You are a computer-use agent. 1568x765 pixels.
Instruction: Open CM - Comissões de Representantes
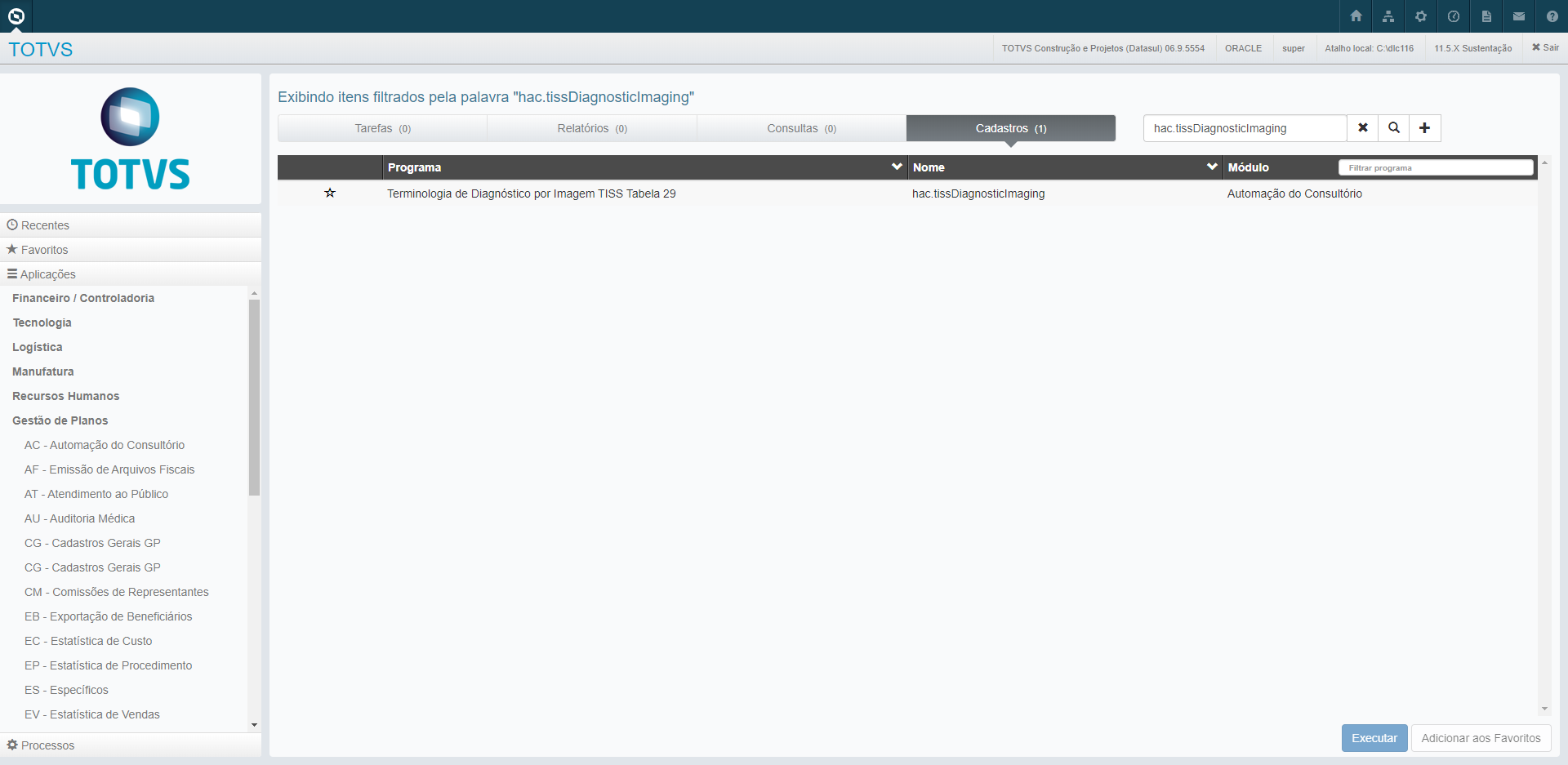coord(117,592)
